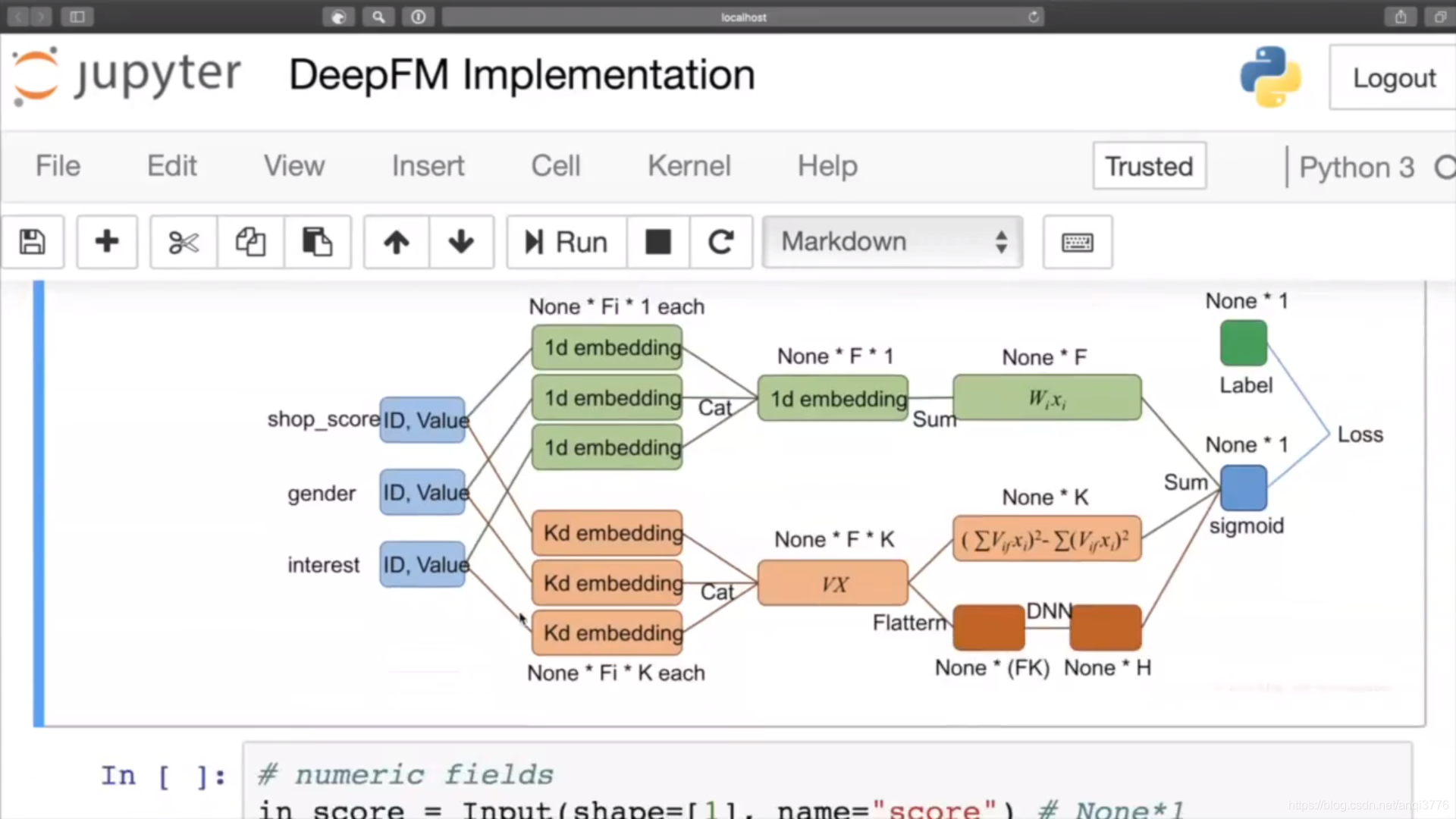The height and width of the screenshot is (819, 1456).
Task: Run the current cell
Action: (566, 242)
